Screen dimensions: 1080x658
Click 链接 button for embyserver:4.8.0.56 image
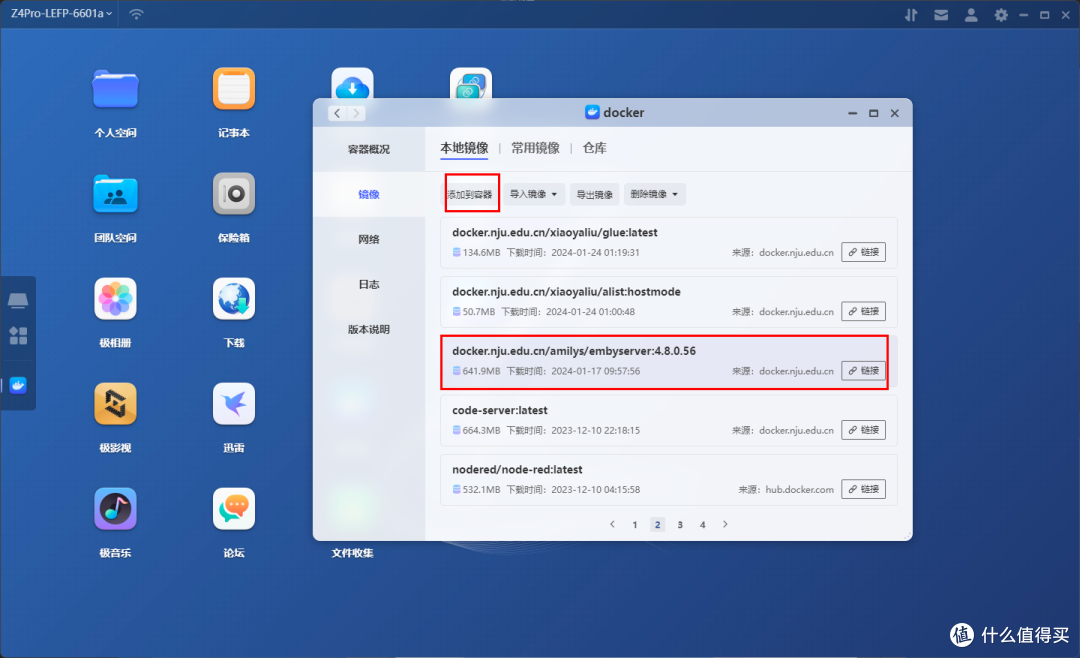863,371
